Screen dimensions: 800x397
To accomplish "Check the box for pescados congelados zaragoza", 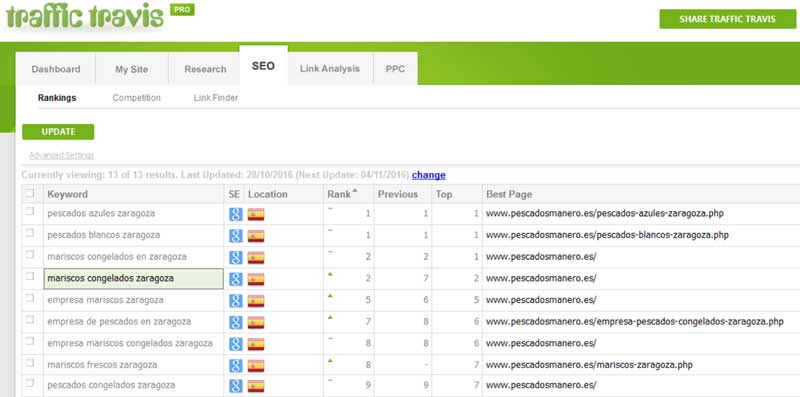I will (x=30, y=383).
